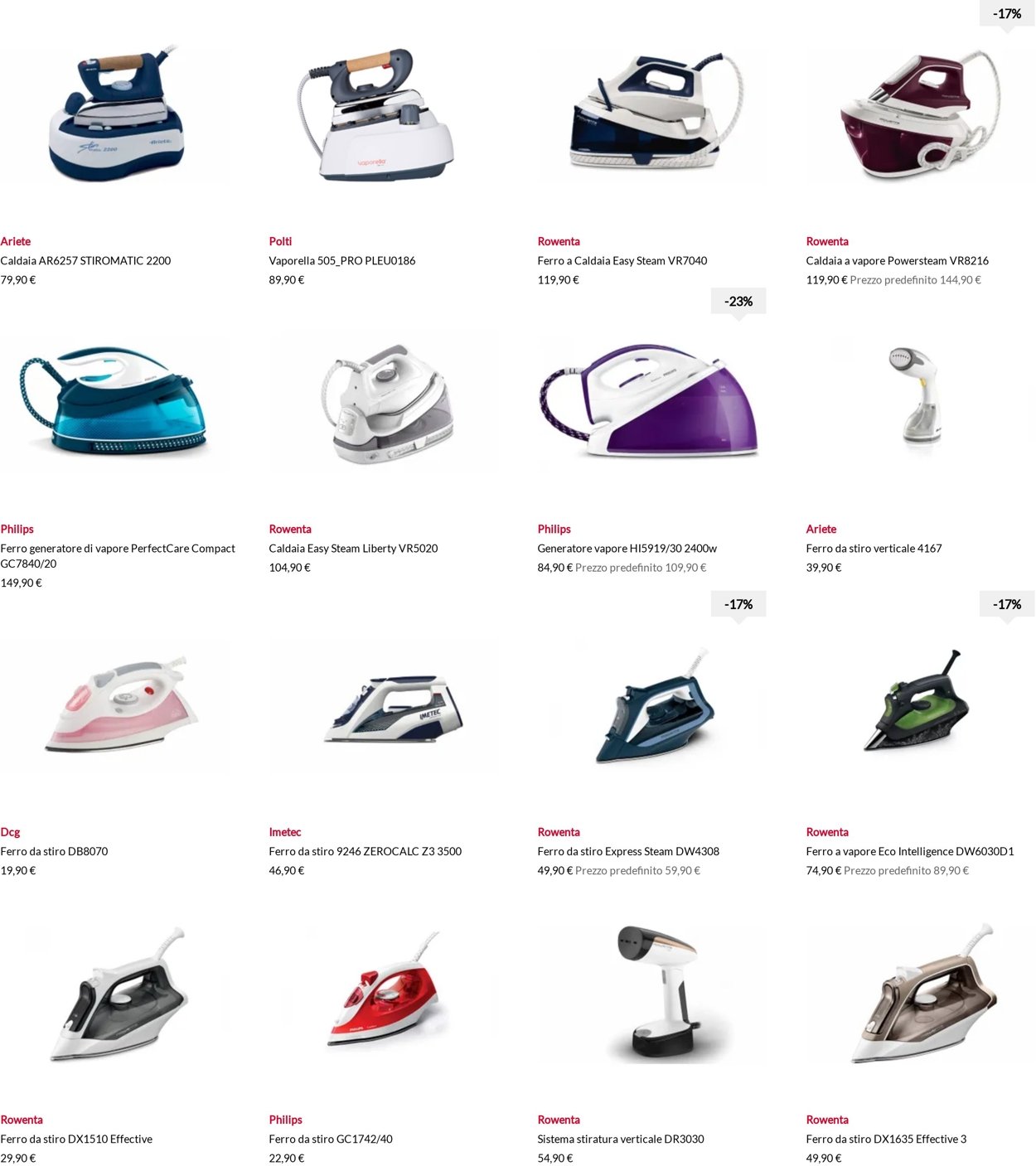Click the Dcg brand name
The width and height of the screenshot is (1036, 1166).
(10, 833)
